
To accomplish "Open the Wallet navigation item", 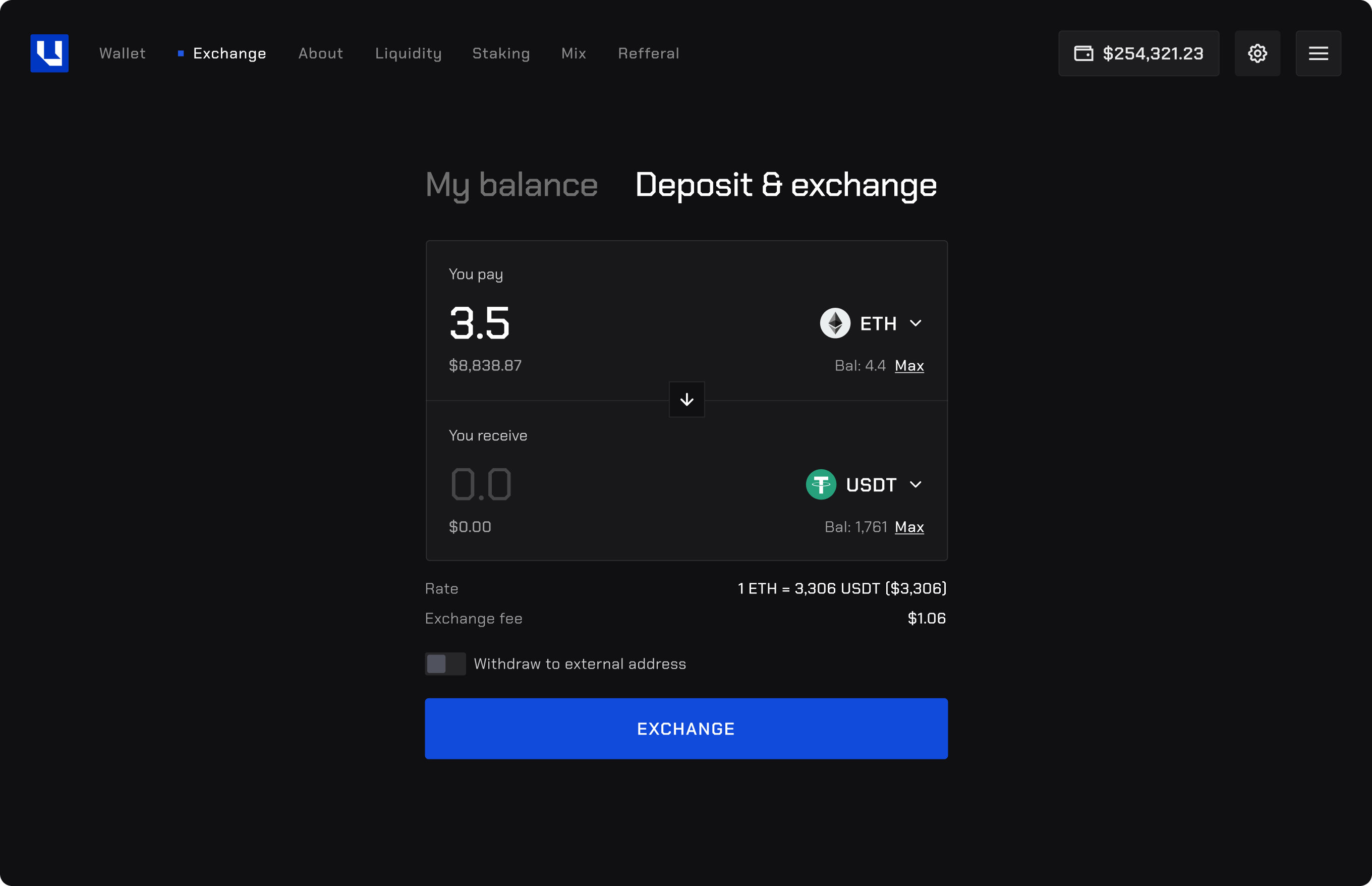I will click(x=123, y=53).
